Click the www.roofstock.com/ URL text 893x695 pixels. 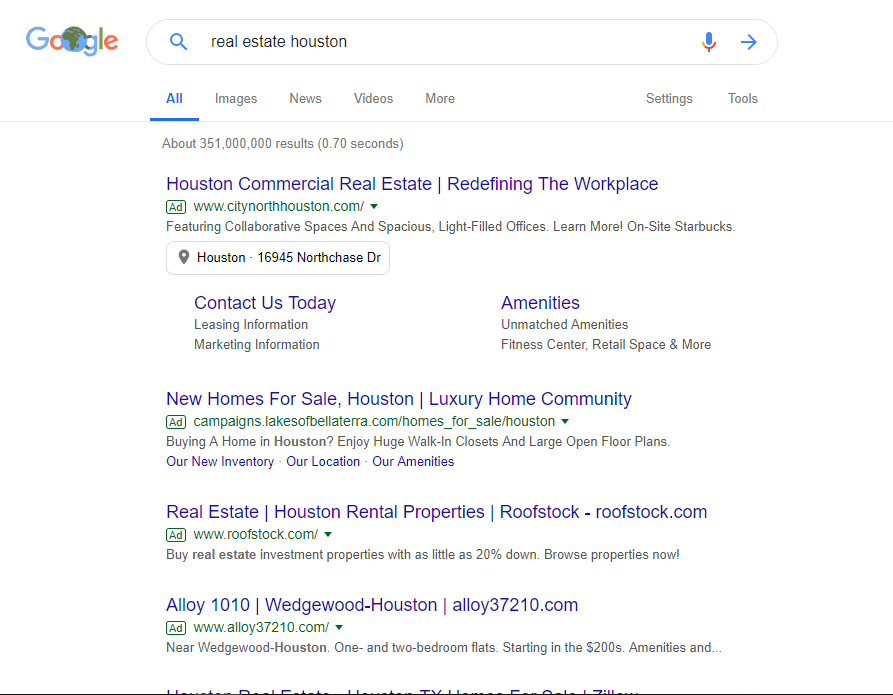256,534
